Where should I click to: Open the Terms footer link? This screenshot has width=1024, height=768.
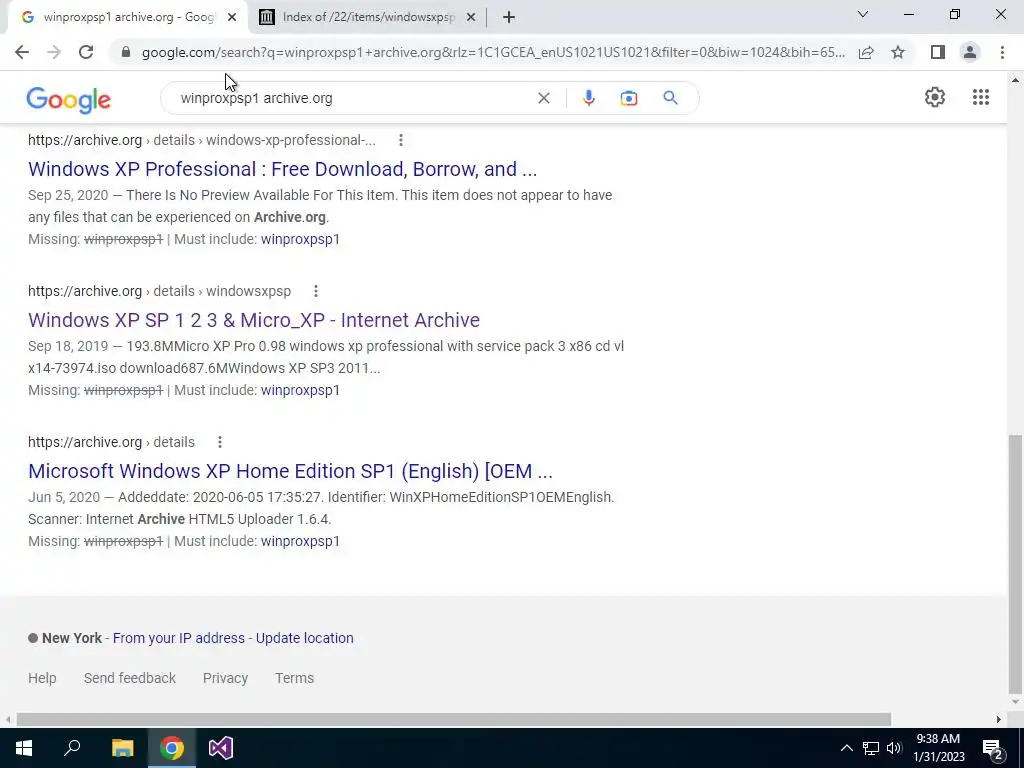295,678
